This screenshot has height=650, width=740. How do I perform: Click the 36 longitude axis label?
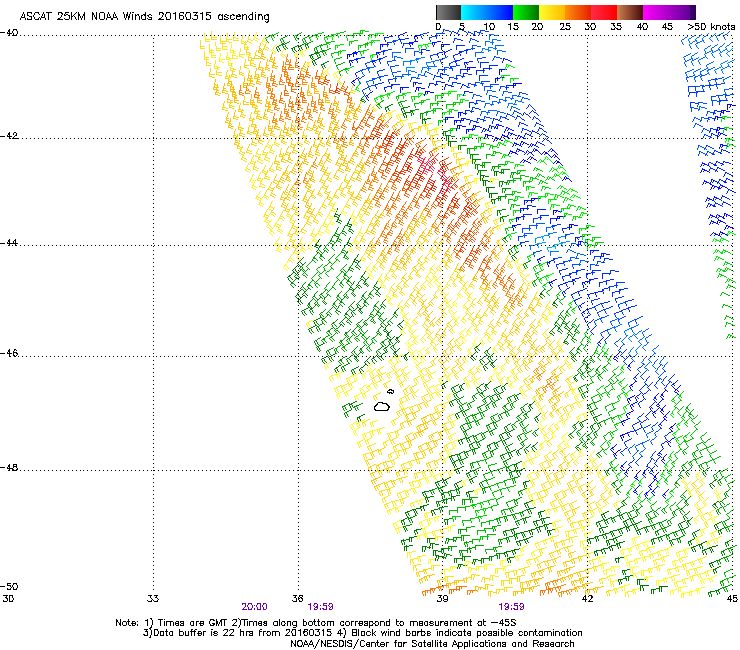[x=297, y=599]
